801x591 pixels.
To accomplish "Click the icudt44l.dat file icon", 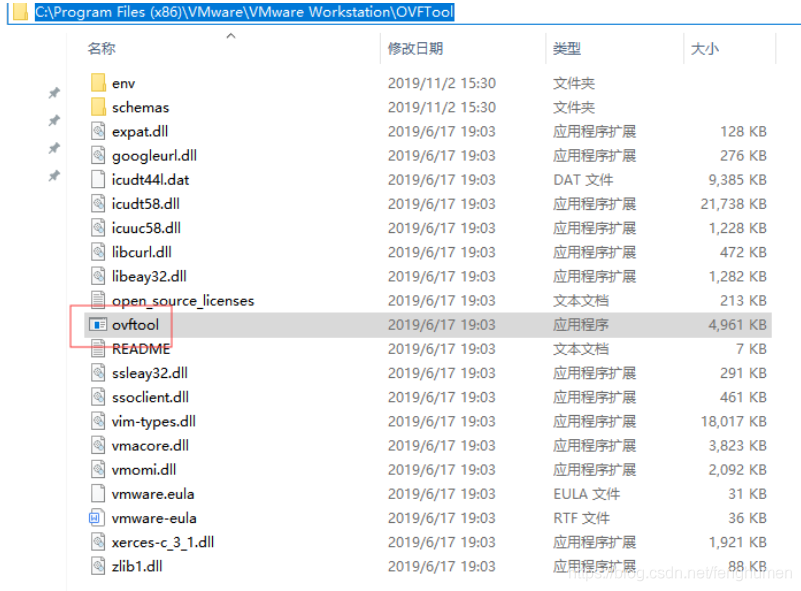I will (x=98, y=179).
